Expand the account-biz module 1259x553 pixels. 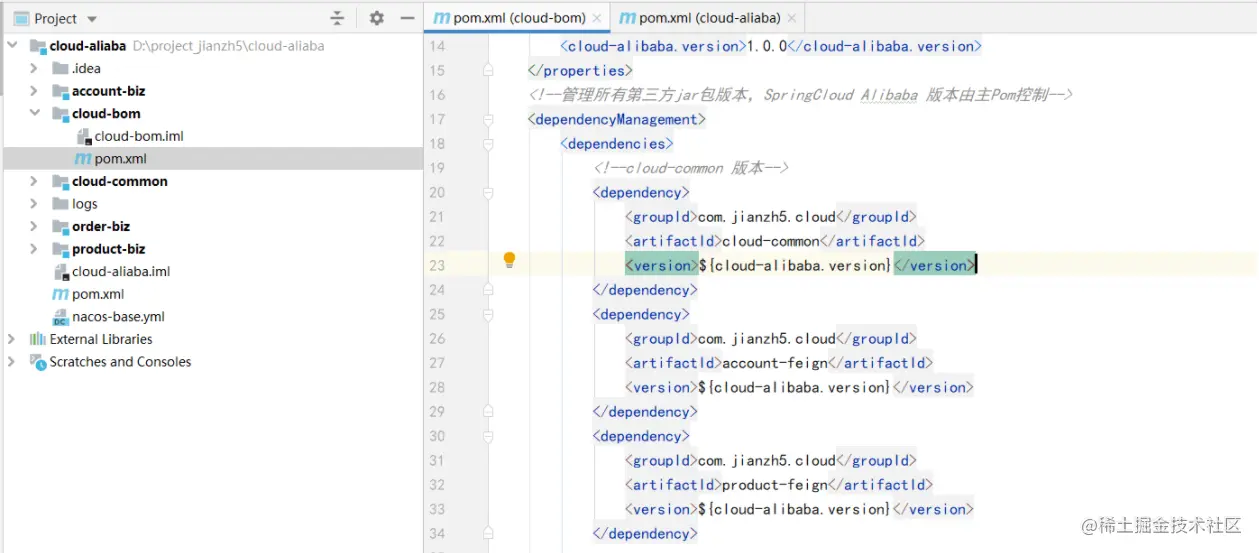(x=34, y=91)
